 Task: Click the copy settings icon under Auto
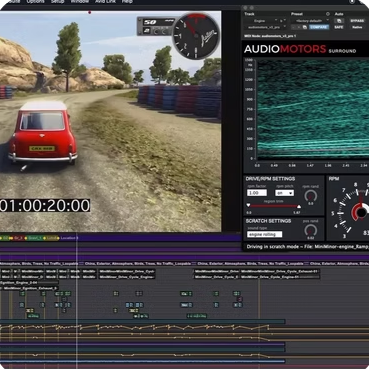pyautogui.click(x=339, y=21)
